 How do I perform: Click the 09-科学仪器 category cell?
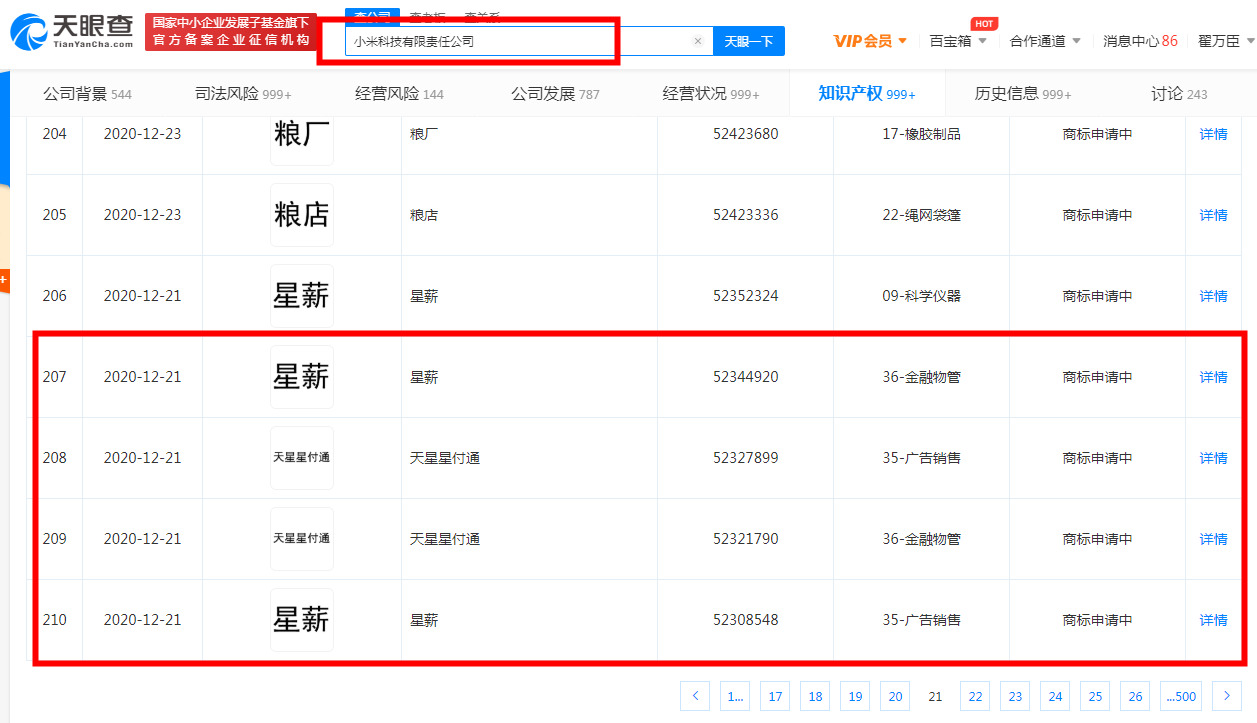(x=921, y=296)
